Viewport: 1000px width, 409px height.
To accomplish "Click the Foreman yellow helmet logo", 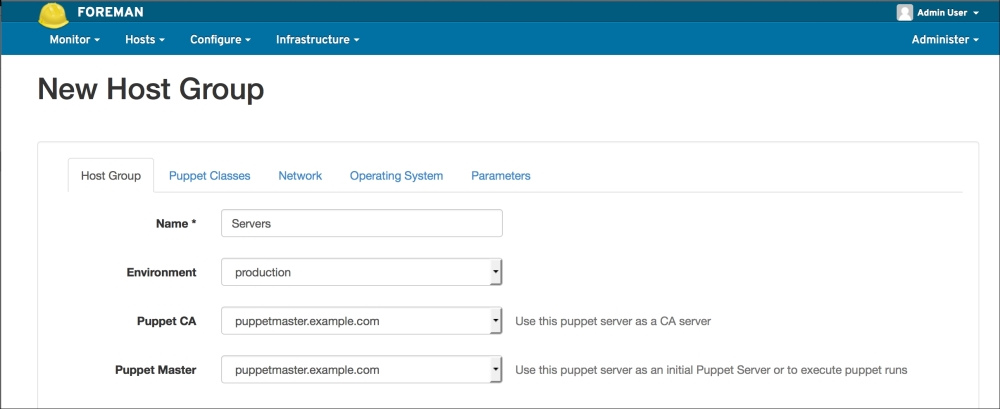I will [x=52, y=13].
